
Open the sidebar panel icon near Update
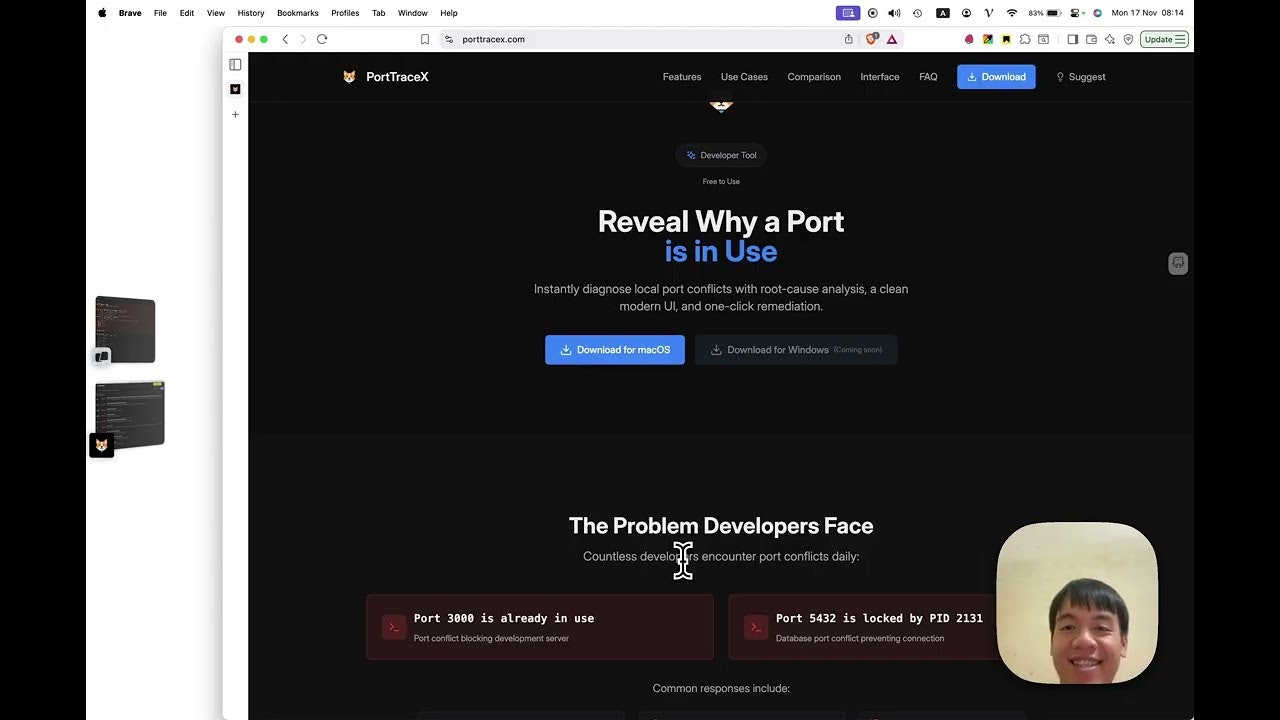coord(1072,39)
